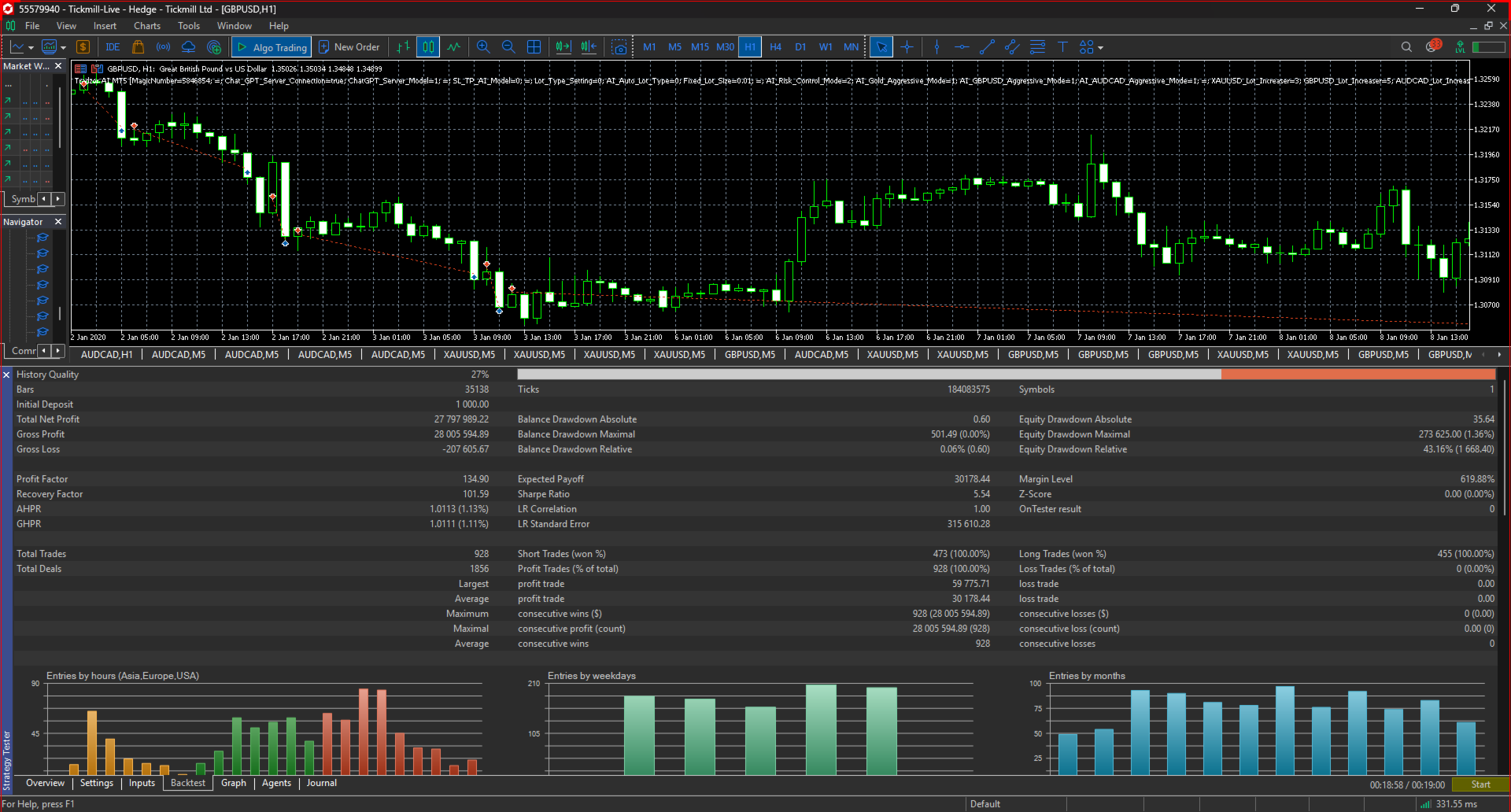This screenshot has height=812, width=1511.
Task: Click the New Order button
Action: [349, 47]
